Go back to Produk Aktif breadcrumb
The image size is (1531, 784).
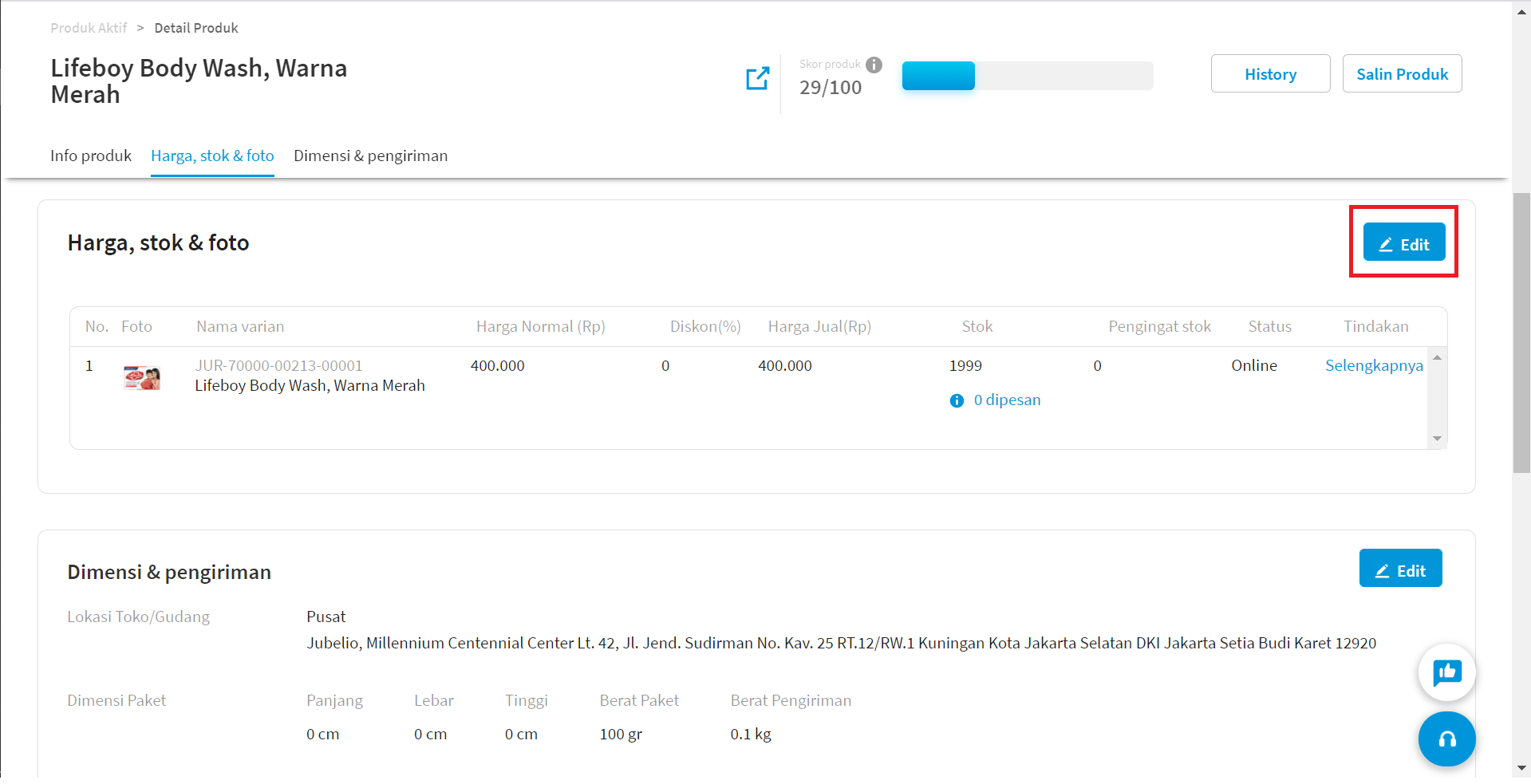click(x=89, y=28)
